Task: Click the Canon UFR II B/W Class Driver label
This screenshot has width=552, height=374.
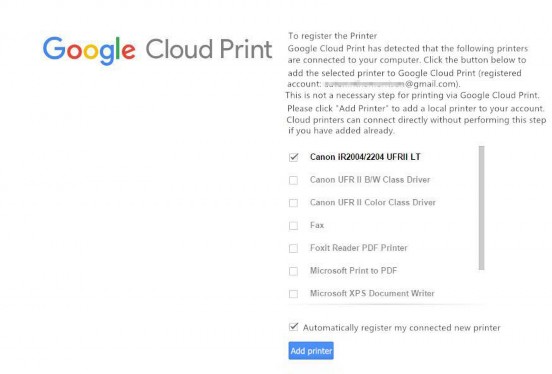Action: tap(370, 180)
